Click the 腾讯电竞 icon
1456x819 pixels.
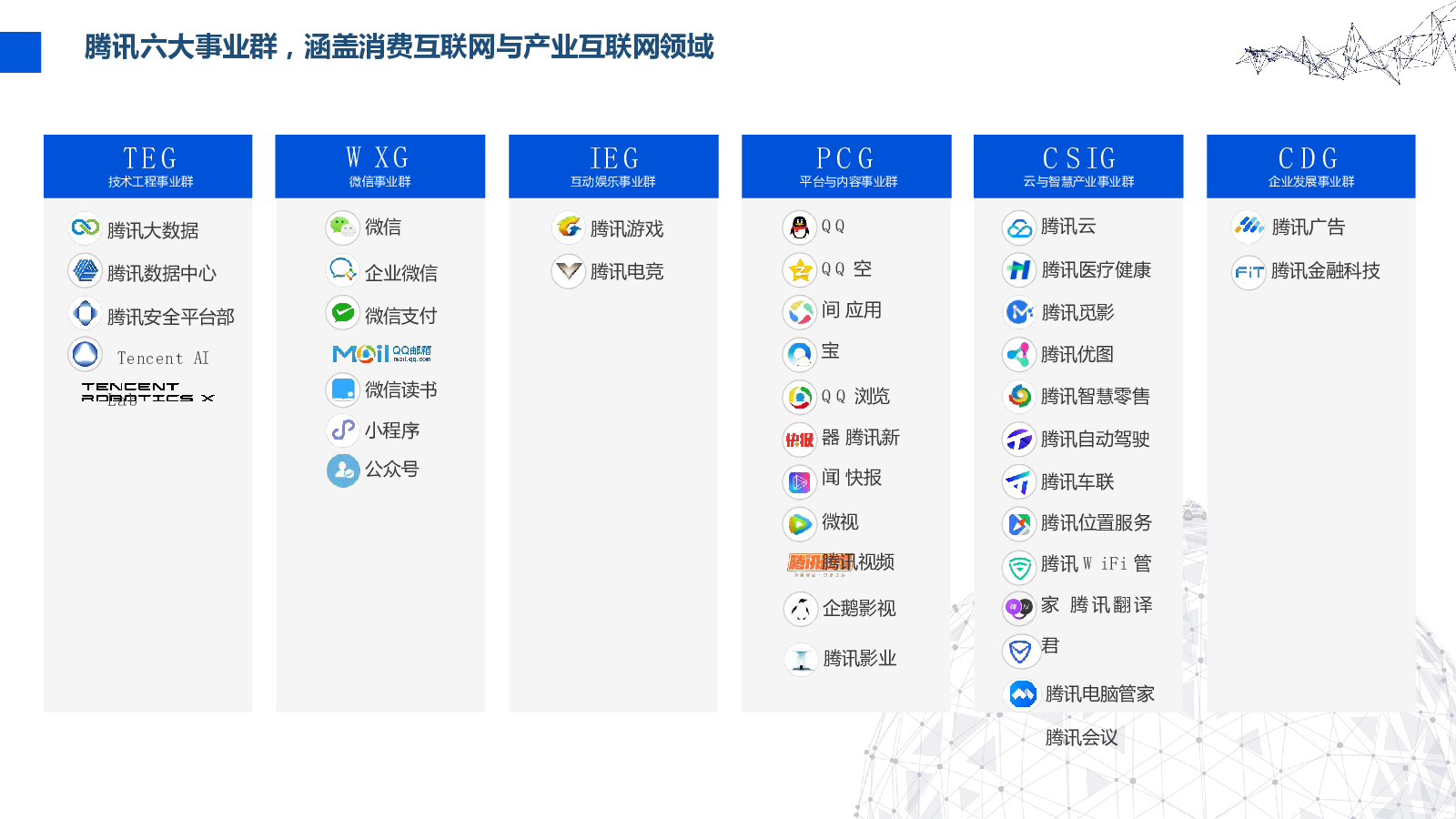click(569, 271)
